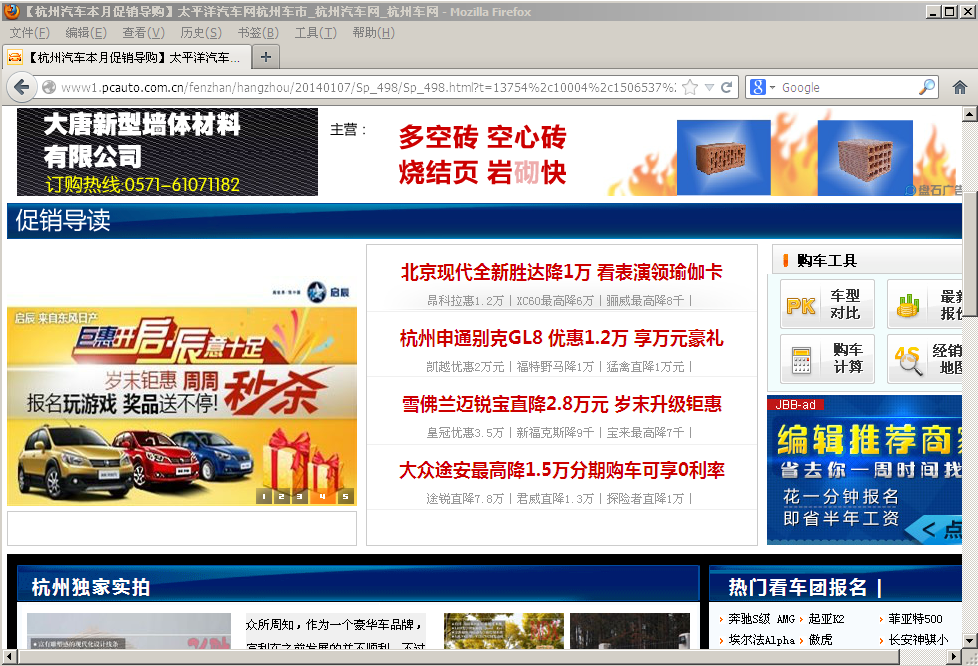Switch carousel to slide 1

pos(263,496)
